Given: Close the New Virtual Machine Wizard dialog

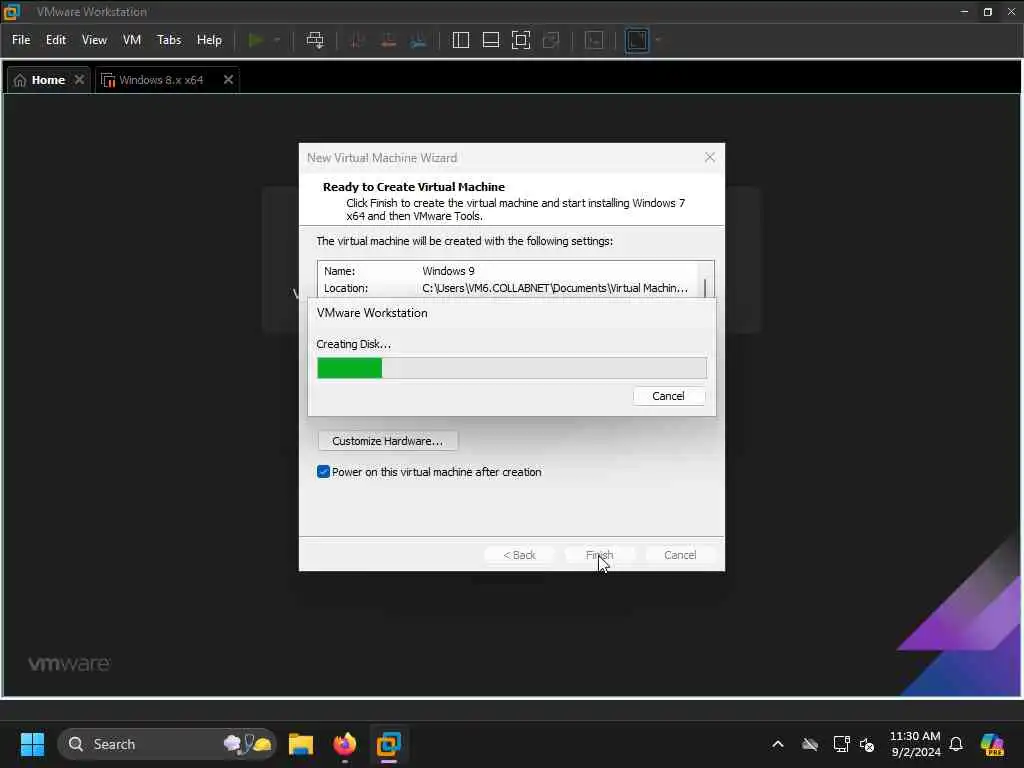Looking at the screenshot, I should pos(710,157).
